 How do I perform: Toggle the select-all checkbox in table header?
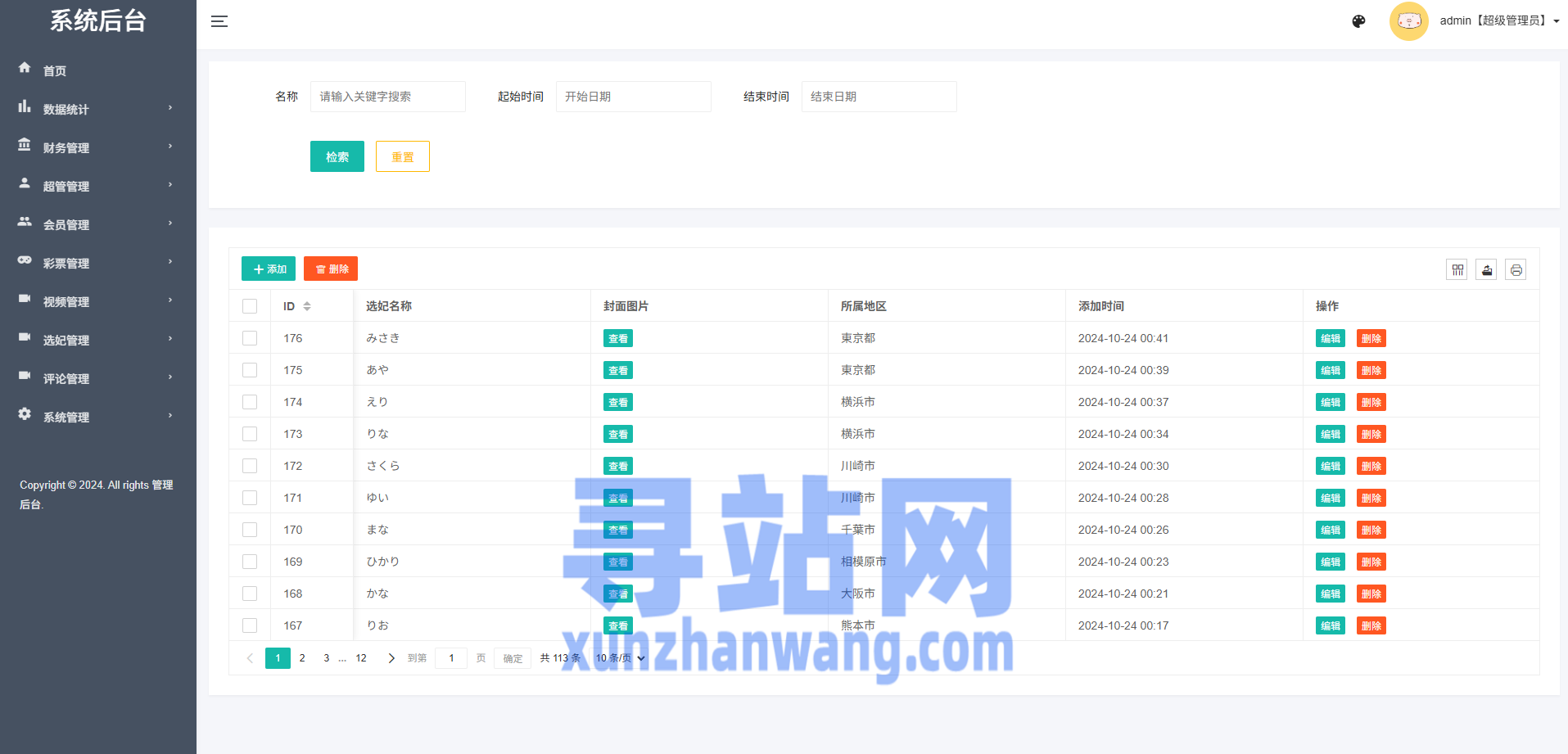coord(250,306)
